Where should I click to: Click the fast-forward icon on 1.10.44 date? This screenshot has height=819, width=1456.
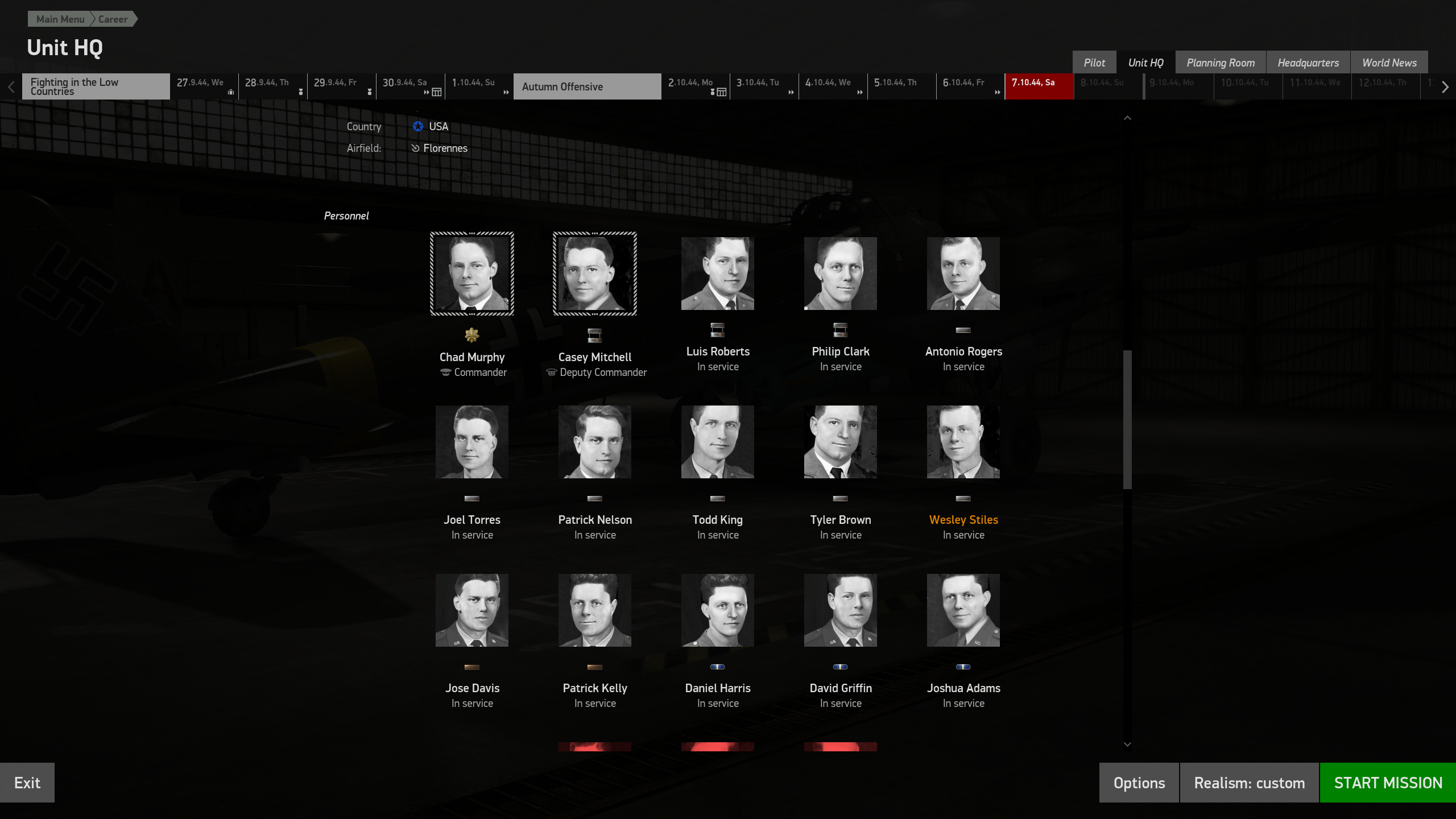click(506, 92)
